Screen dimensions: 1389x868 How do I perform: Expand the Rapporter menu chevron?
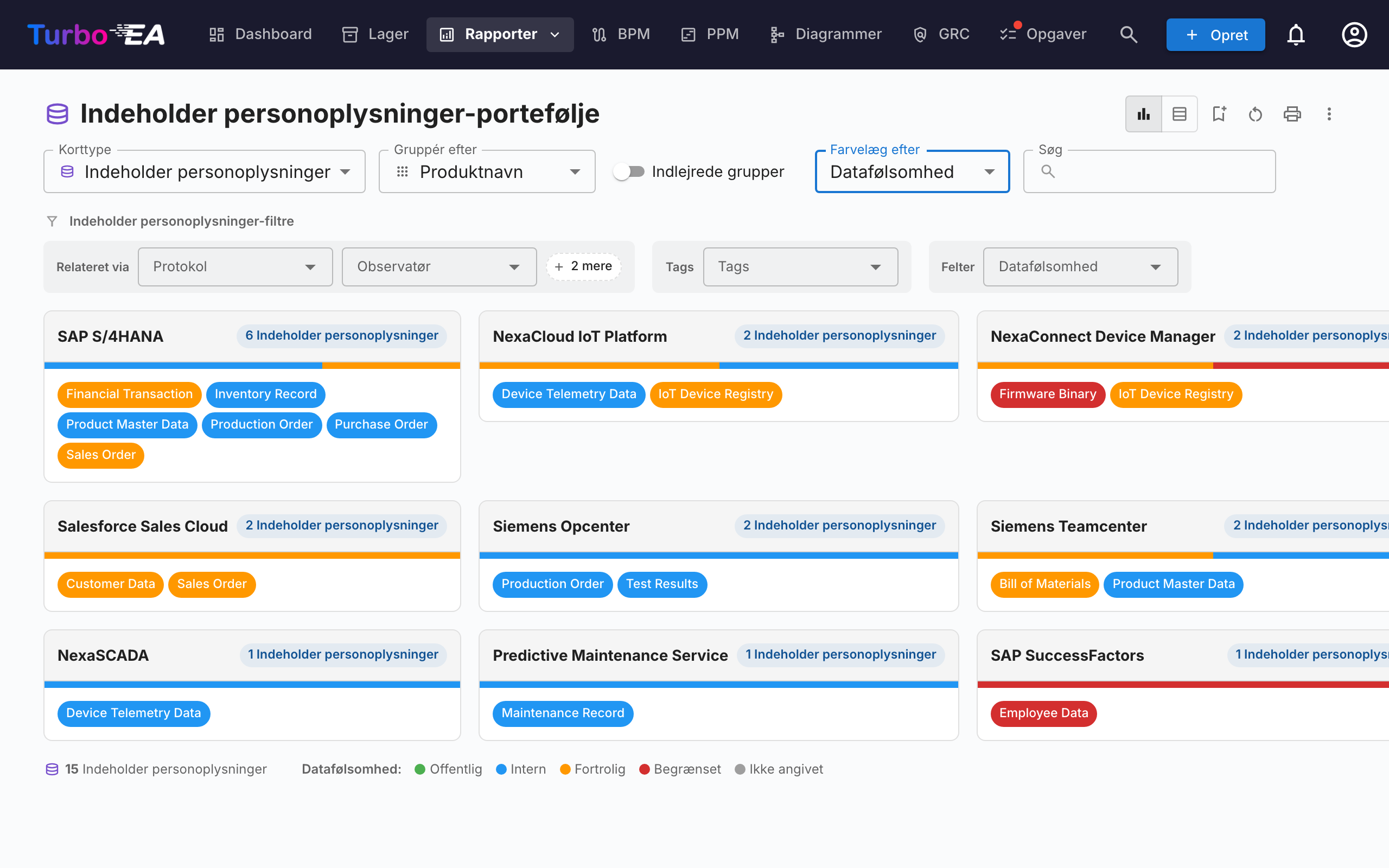[555, 34]
